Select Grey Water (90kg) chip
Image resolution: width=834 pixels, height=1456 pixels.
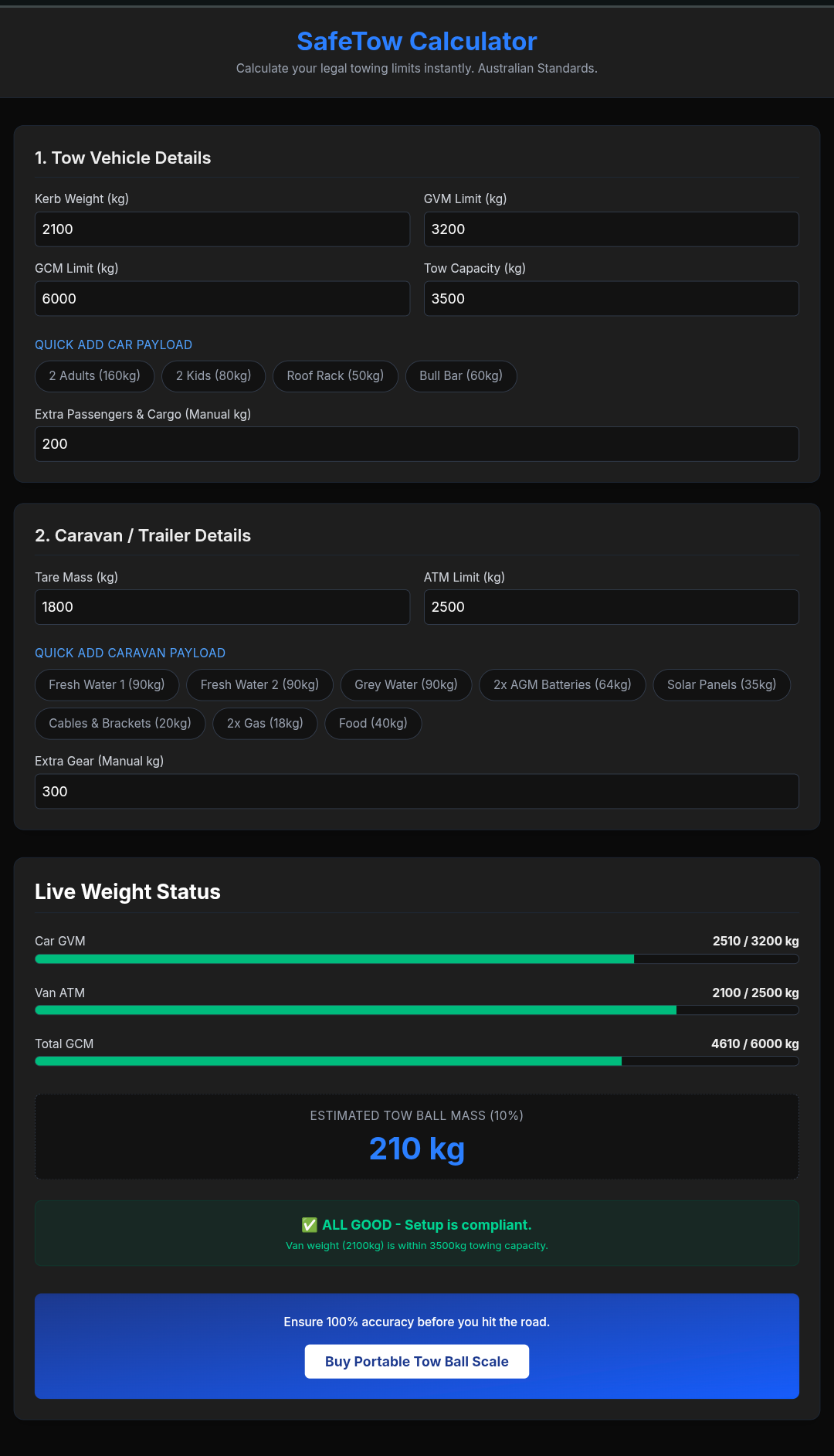point(406,685)
